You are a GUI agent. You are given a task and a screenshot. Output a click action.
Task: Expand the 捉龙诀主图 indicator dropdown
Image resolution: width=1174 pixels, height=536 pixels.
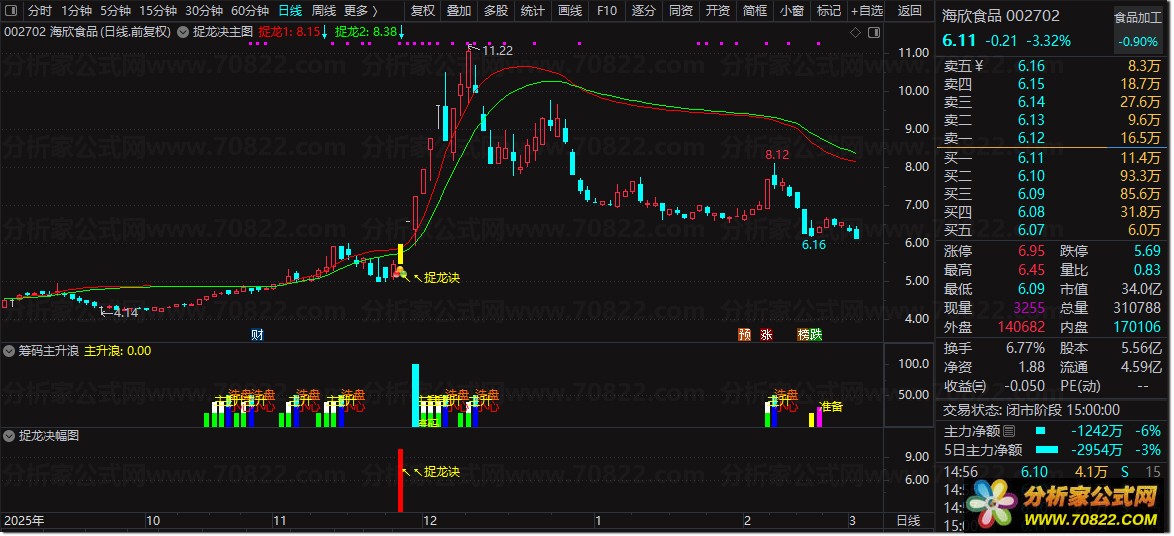coord(183,32)
